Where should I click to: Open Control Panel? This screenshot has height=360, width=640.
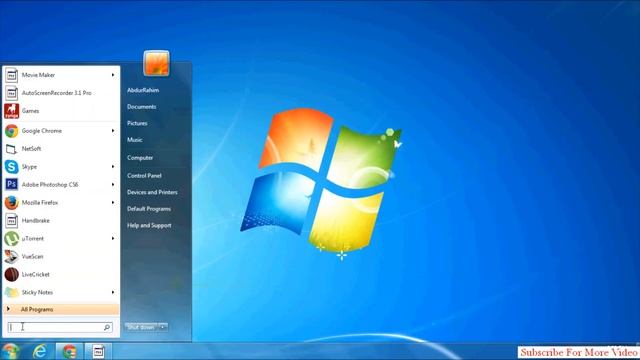pos(144,176)
